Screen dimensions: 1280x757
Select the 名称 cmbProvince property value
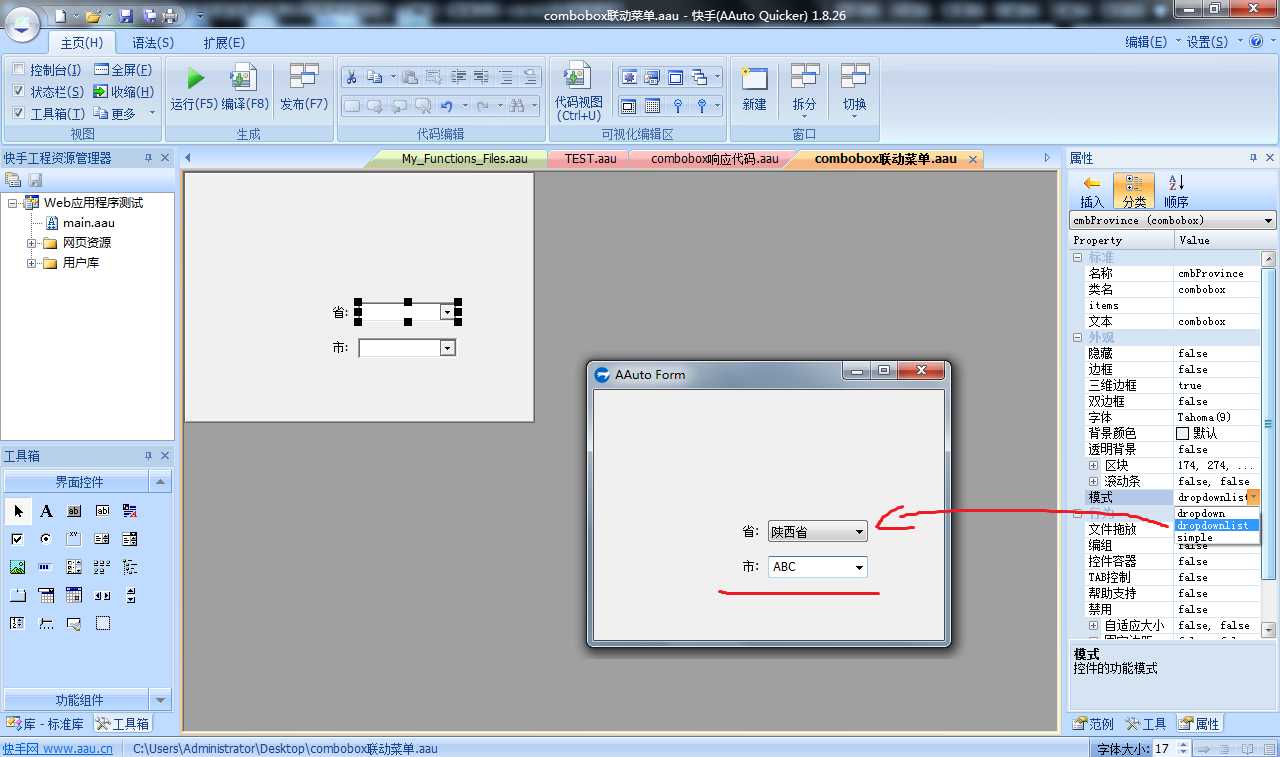click(x=1217, y=273)
